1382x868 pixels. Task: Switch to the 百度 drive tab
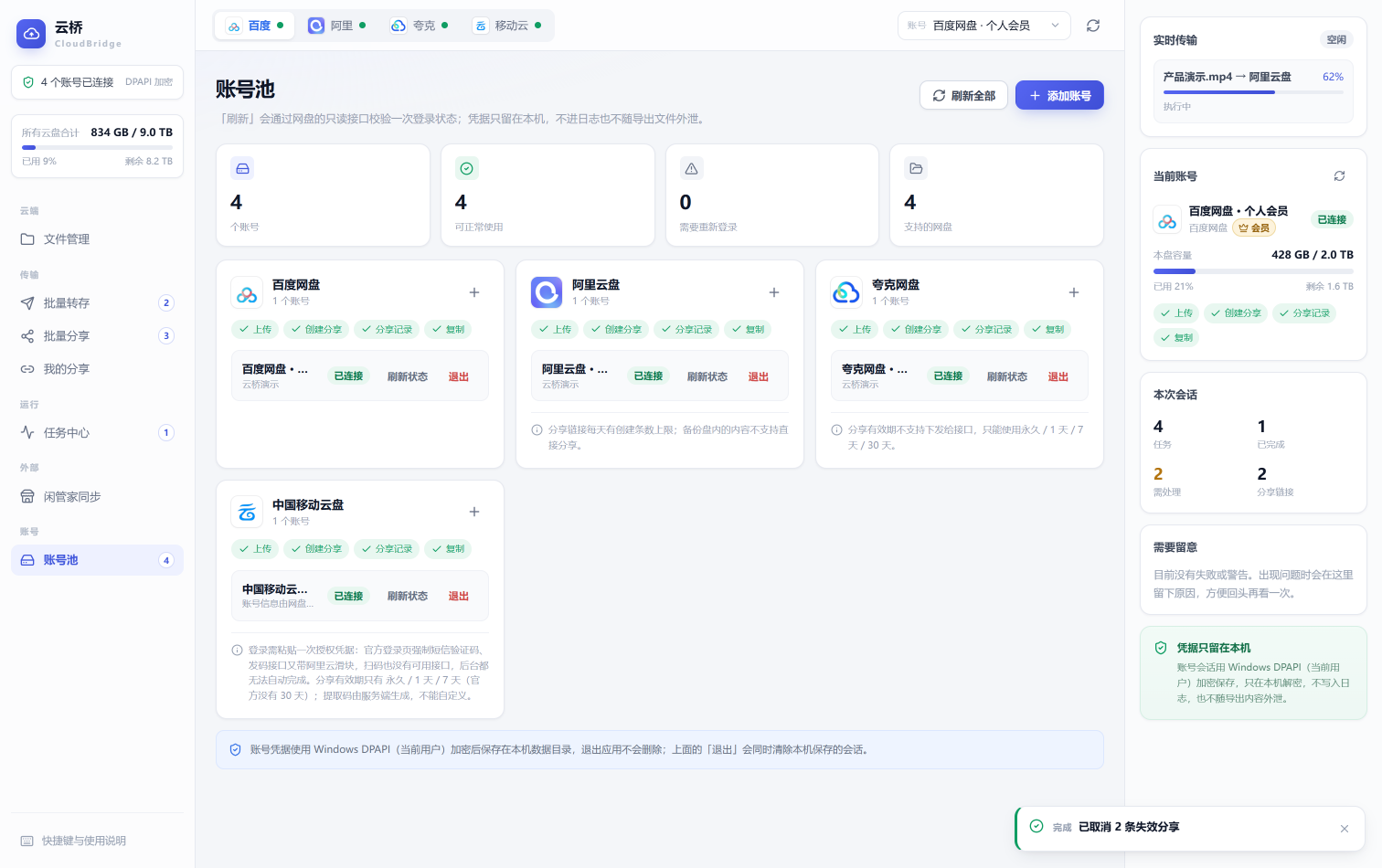[255, 26]
